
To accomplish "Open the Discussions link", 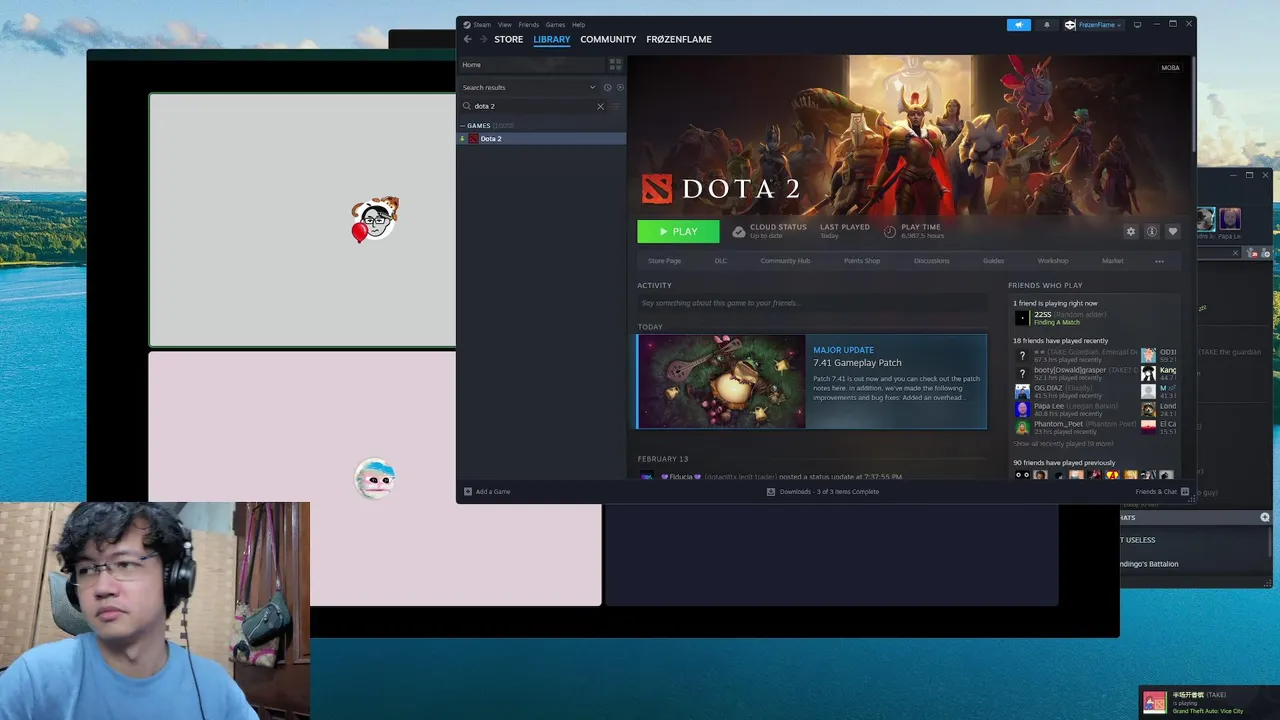I will [932, 261].
